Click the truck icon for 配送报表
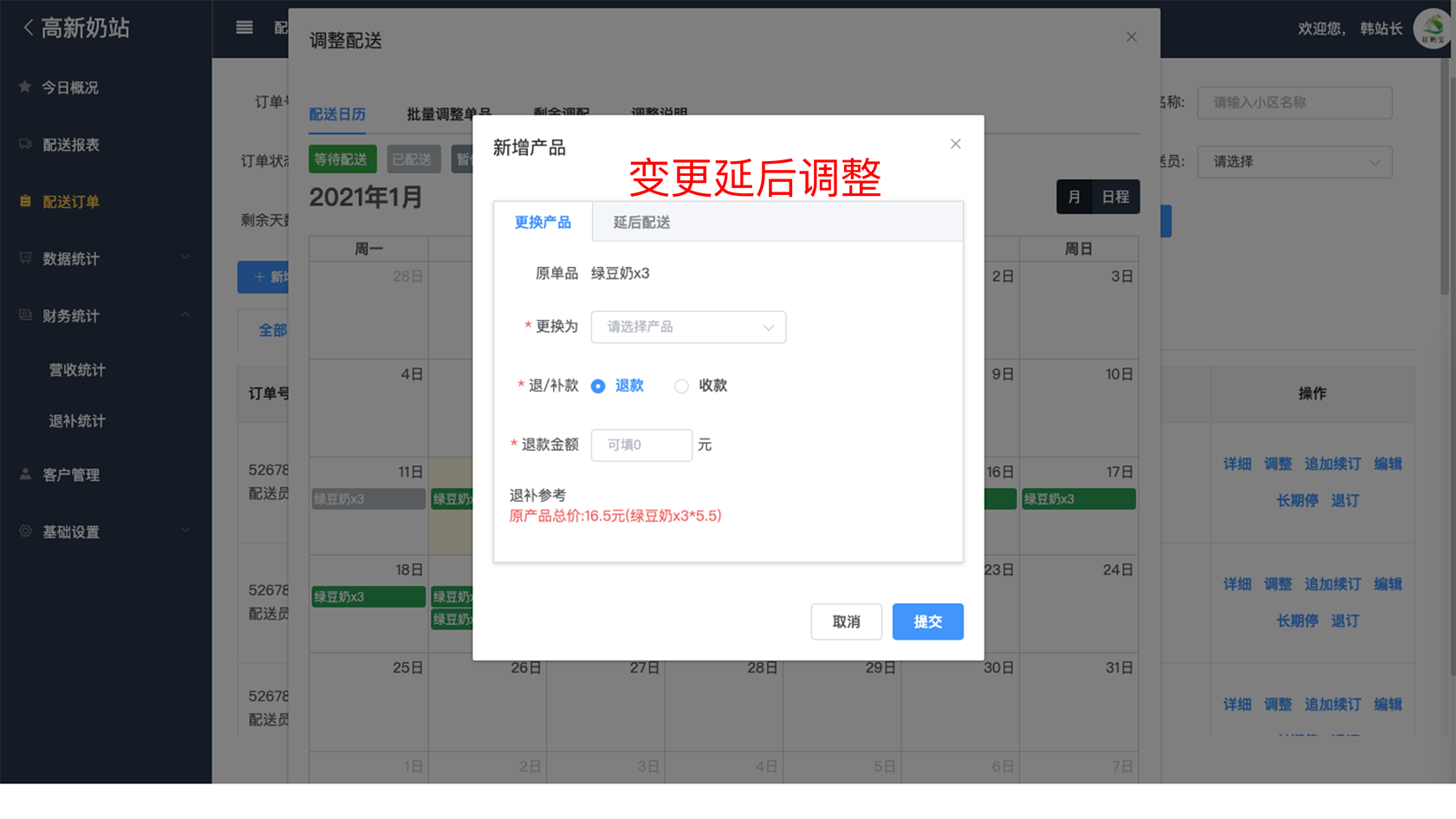1456x819 pixels. click(25, 144)
